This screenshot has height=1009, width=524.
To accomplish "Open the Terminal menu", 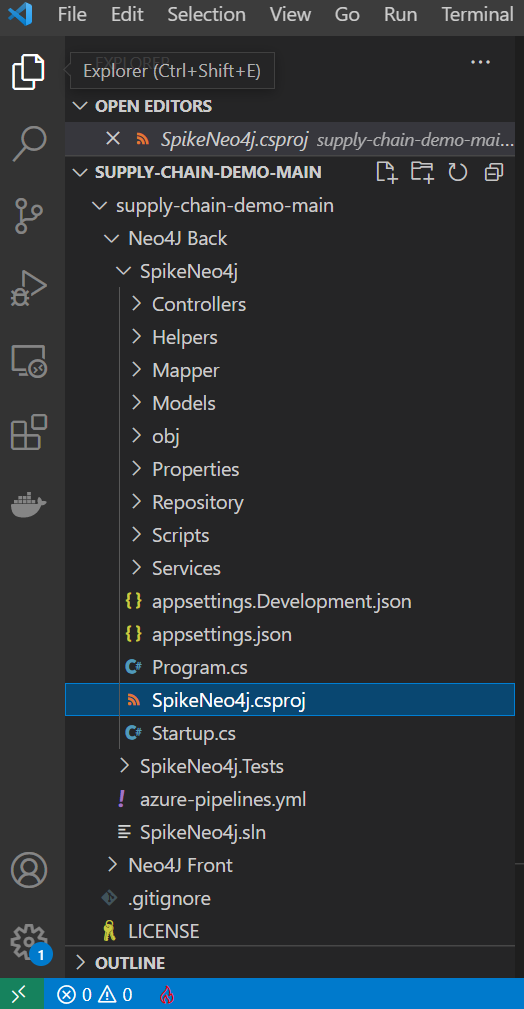I will coord(478,14).
